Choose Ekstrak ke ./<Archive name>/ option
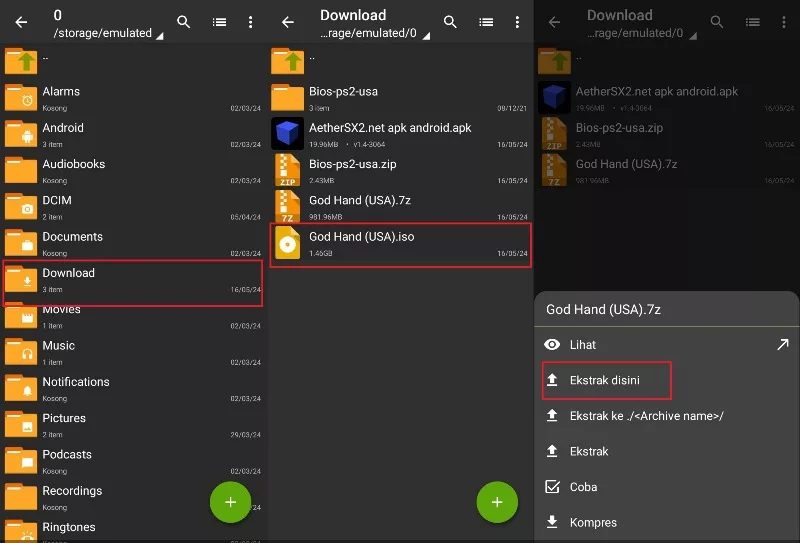This screenshot has width=800, height=543. [x=667, y=416]
